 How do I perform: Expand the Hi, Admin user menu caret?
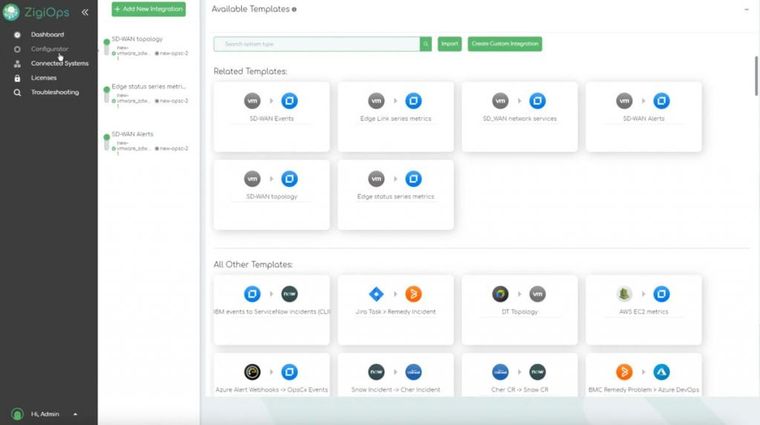(75, 414)
